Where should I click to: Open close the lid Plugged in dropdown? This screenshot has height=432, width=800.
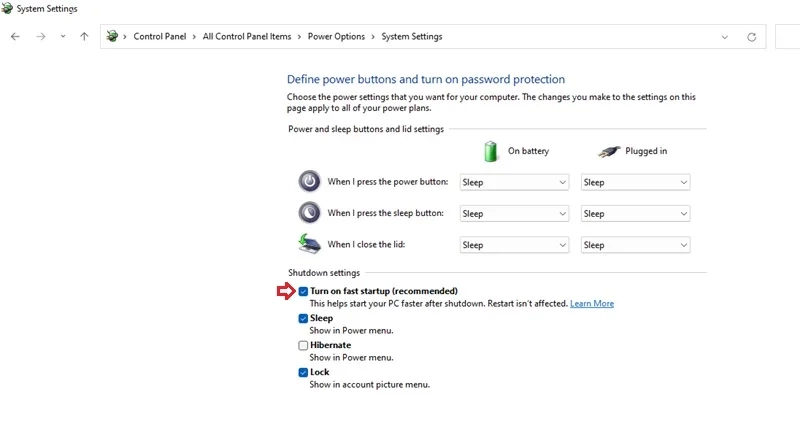point(635,245)
